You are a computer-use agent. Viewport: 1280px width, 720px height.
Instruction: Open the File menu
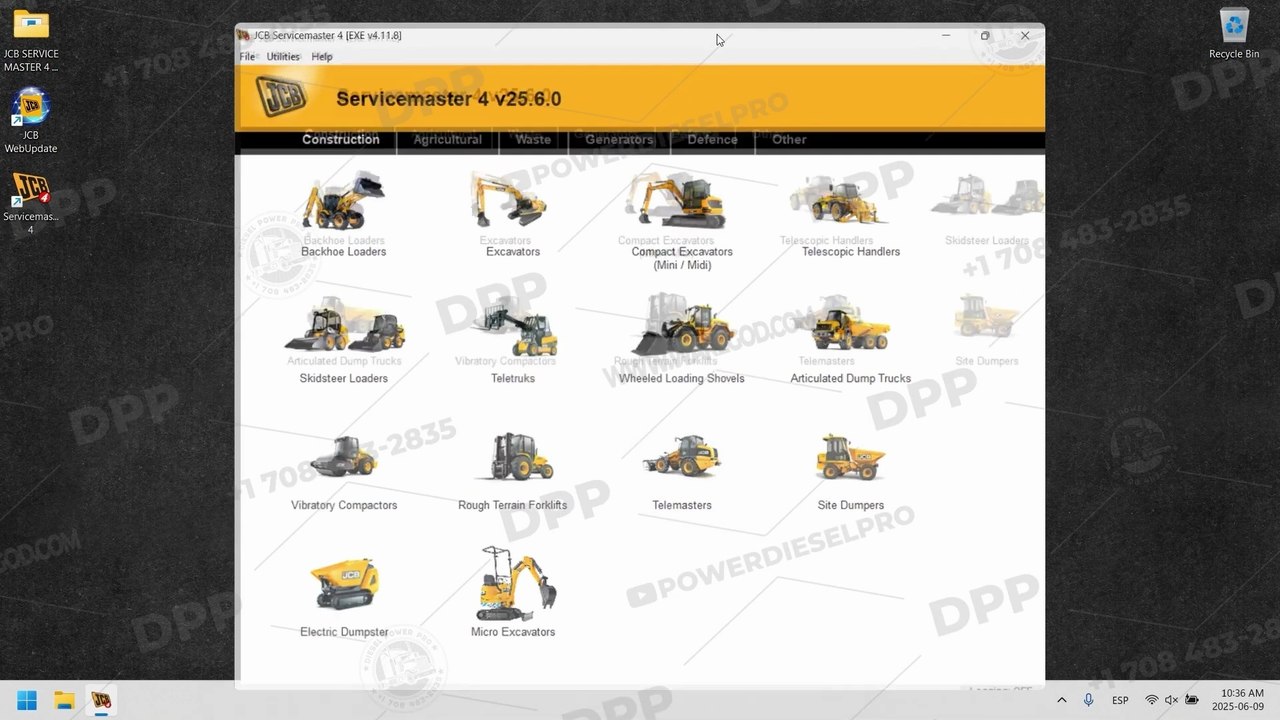[247, 57]
